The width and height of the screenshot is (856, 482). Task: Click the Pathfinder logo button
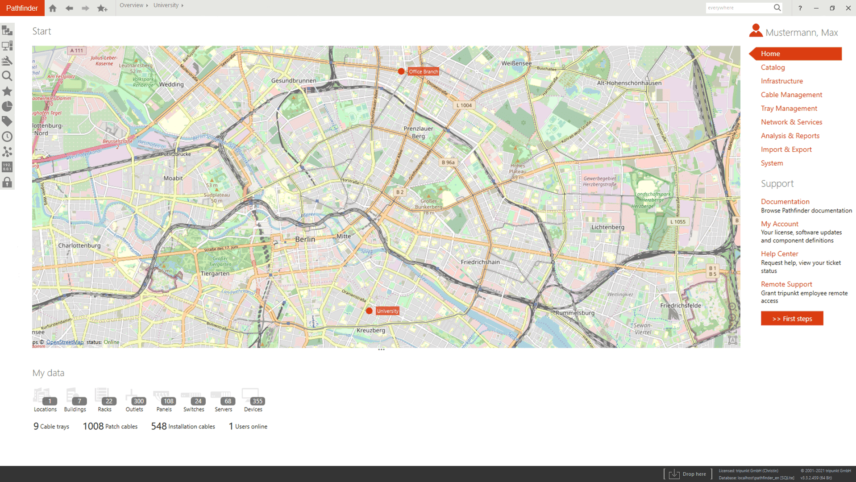click(x=22, y=8)
